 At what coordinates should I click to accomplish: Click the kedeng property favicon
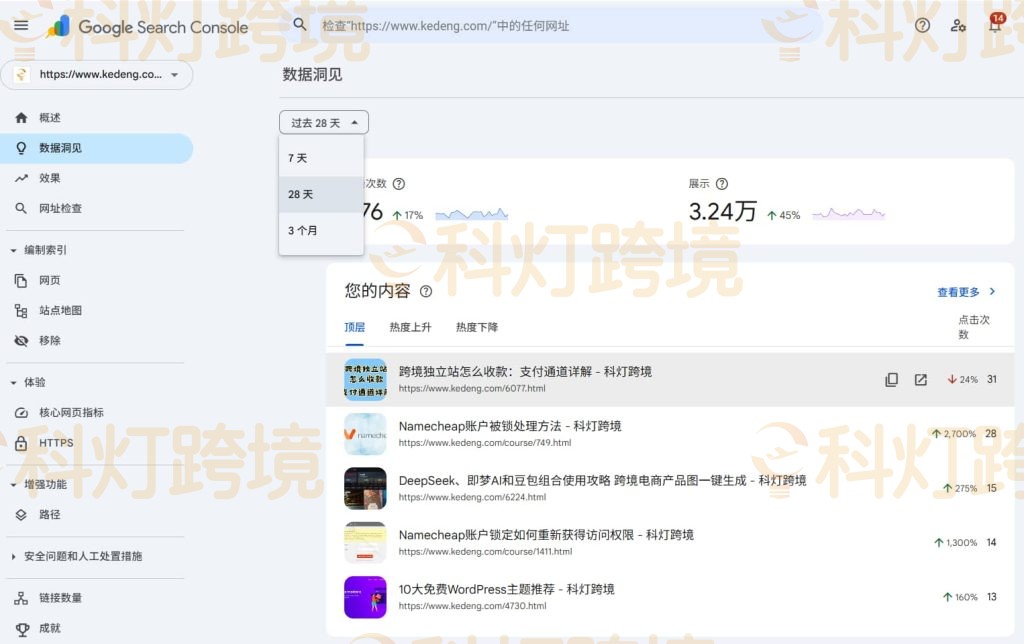pos(21,74)
